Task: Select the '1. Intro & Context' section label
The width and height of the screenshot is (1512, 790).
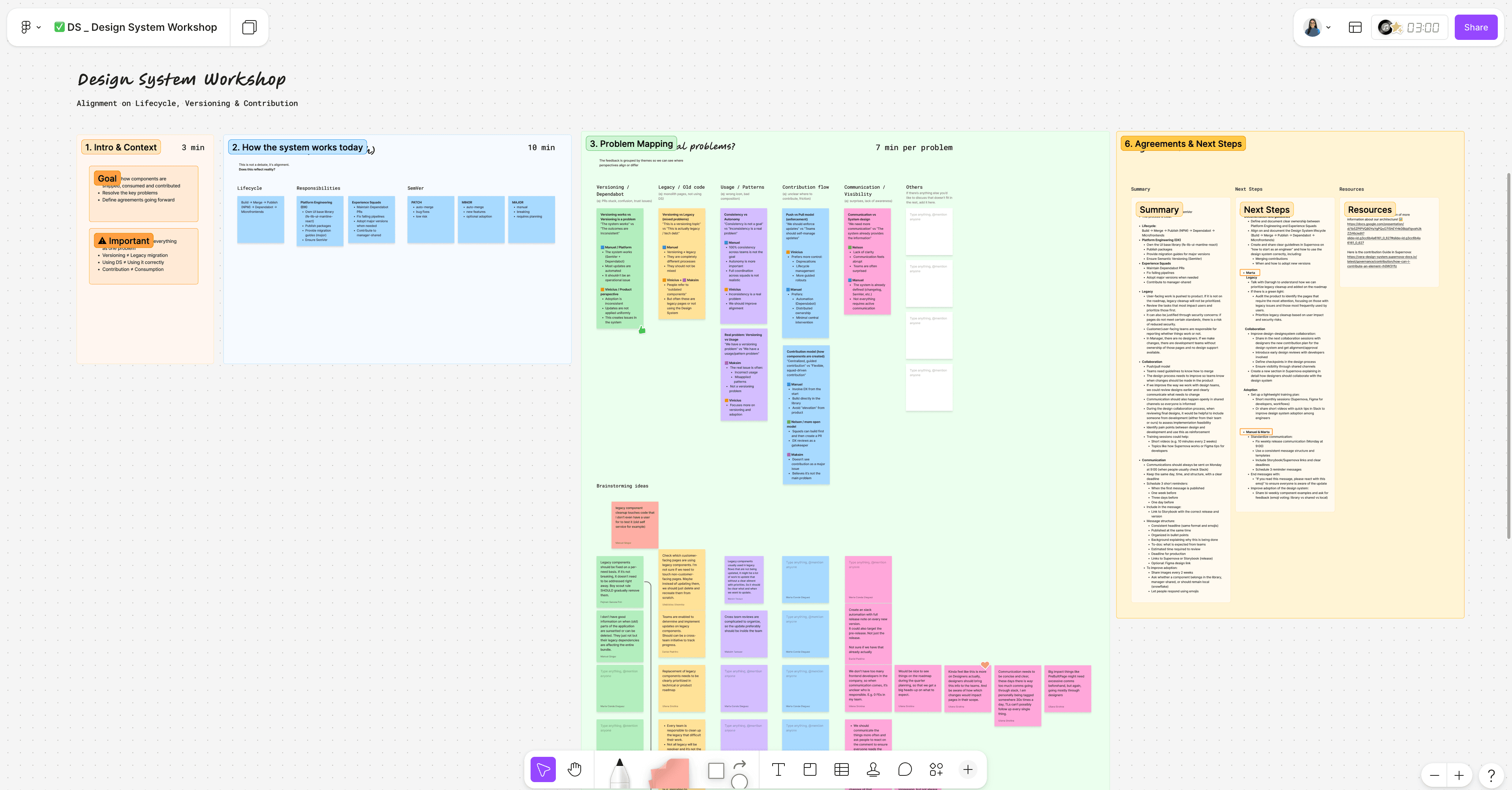Action: (121, 147)
